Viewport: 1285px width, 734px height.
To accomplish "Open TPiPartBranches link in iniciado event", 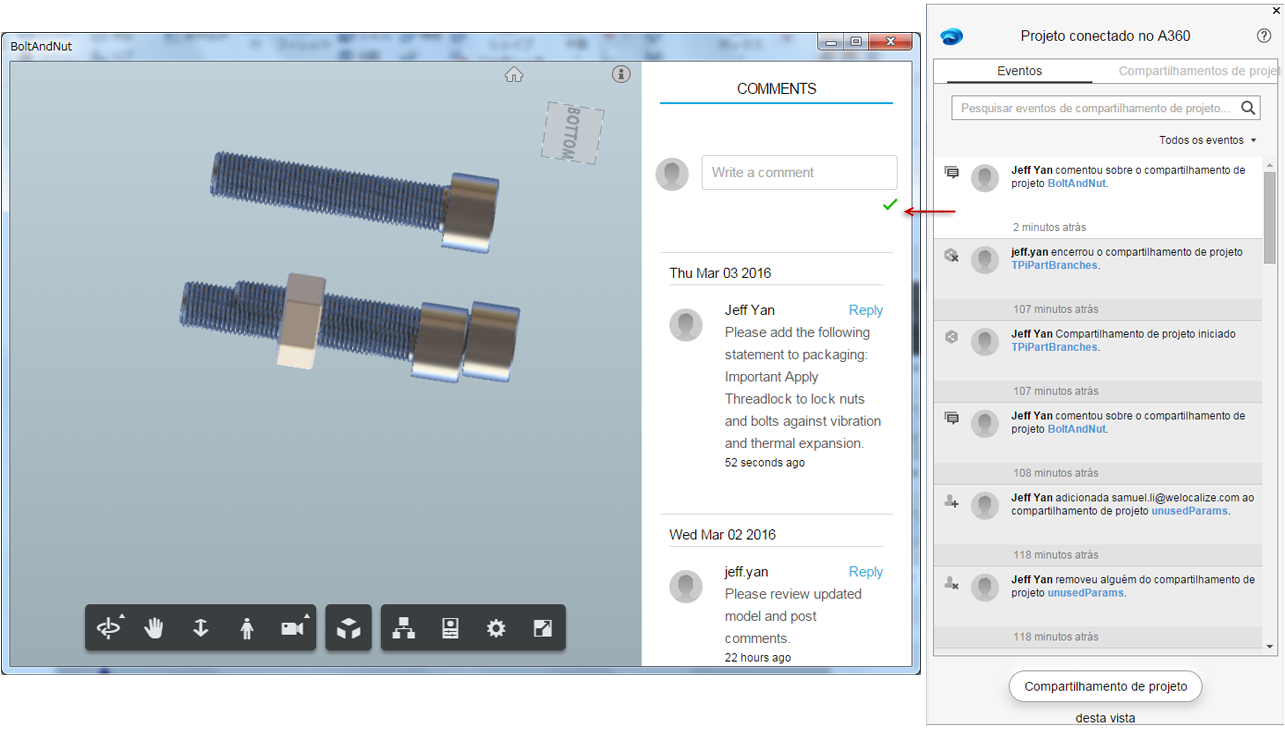I will pos(1054,348).
